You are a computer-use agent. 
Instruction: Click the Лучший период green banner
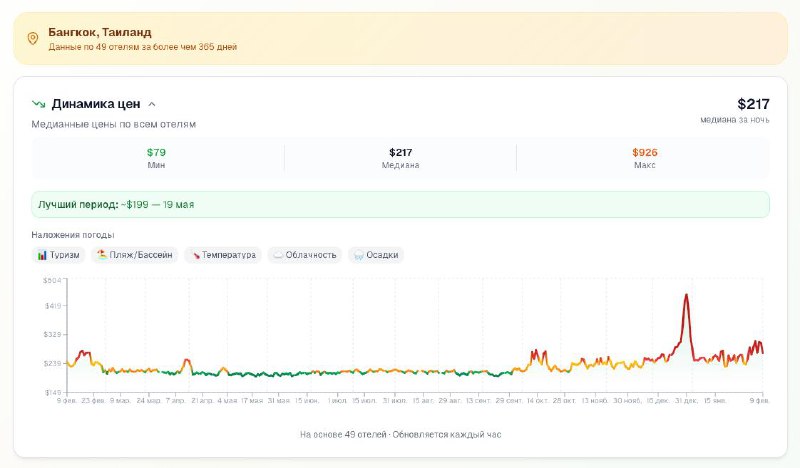(x=400, y=204)
